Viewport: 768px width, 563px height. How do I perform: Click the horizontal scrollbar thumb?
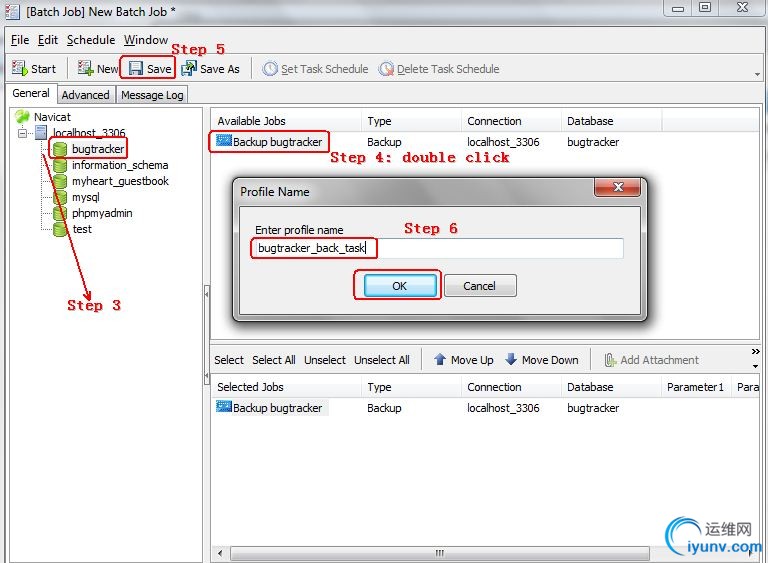coord(440,553)
